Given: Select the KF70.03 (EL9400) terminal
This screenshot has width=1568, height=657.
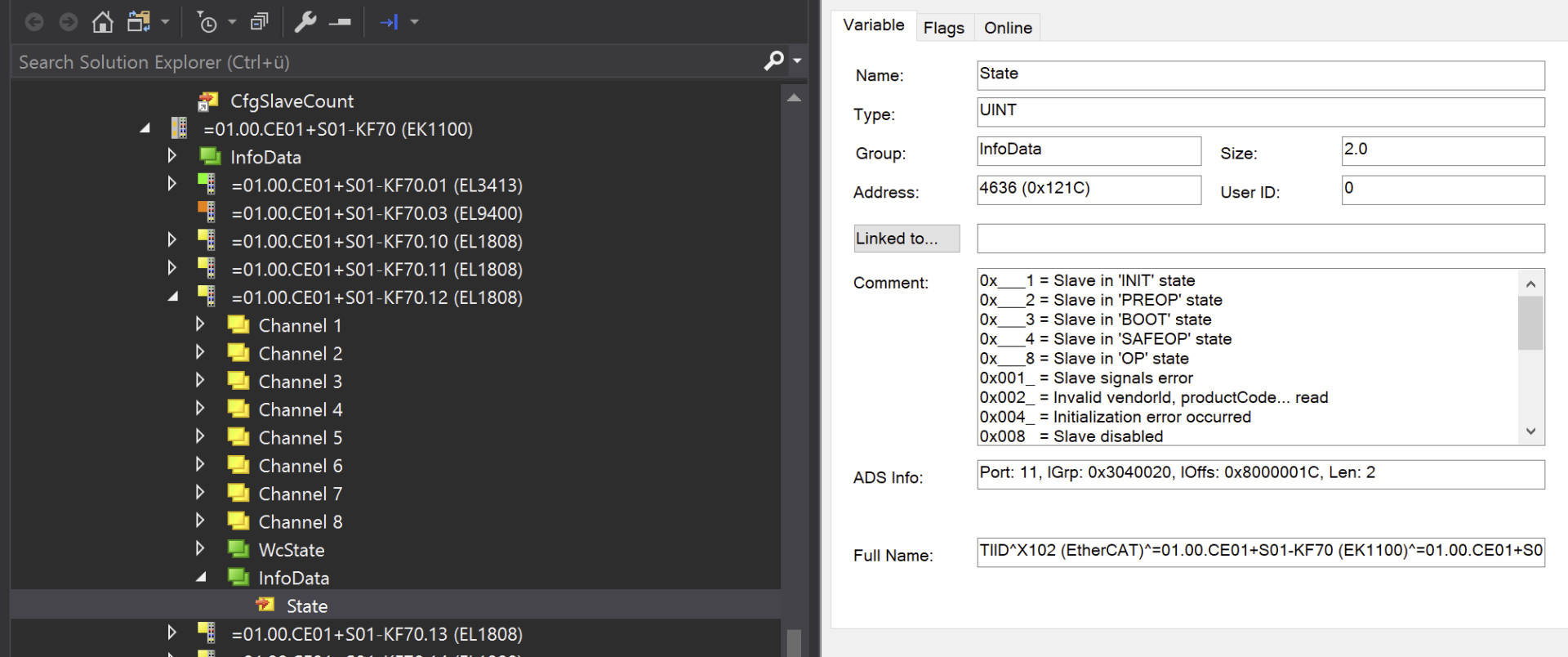Looking at the screenshot, I should pos(376,213).
